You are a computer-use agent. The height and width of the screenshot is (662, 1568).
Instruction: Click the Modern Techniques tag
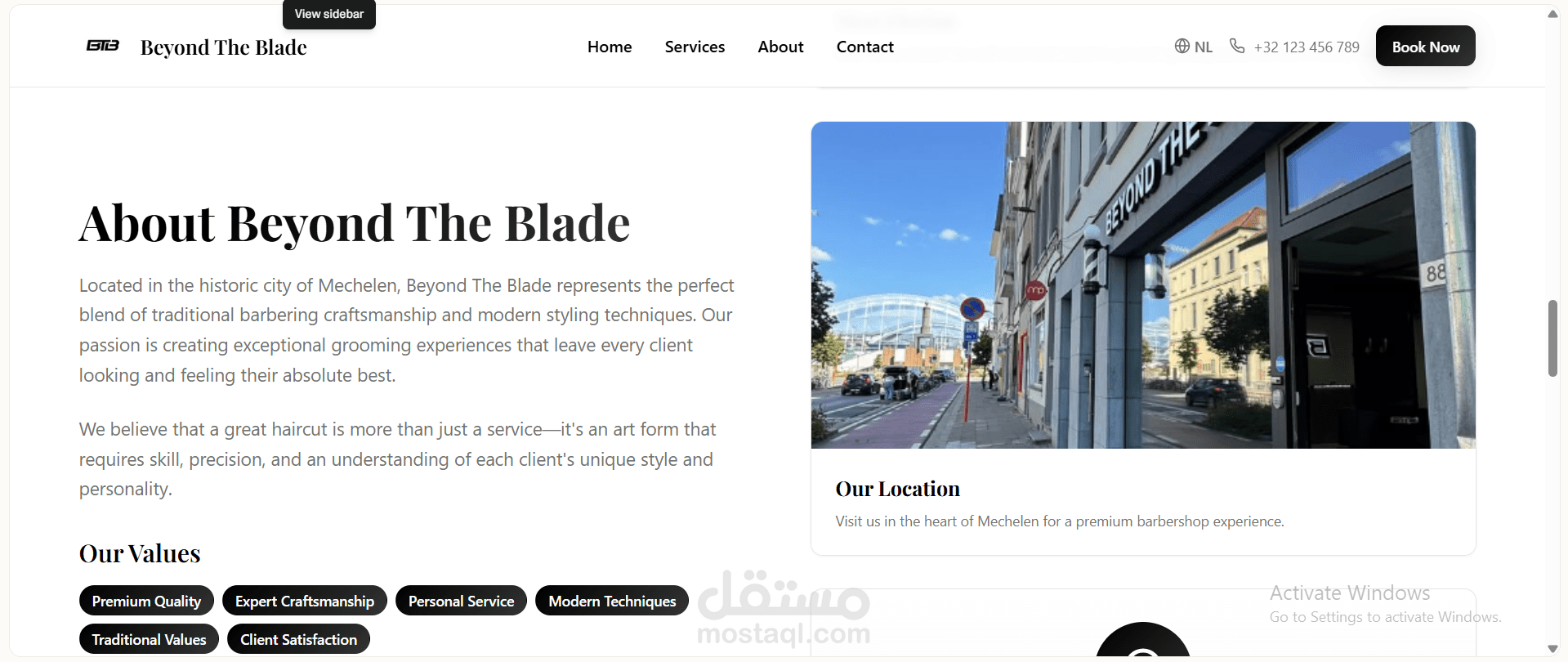coord(612,601)
